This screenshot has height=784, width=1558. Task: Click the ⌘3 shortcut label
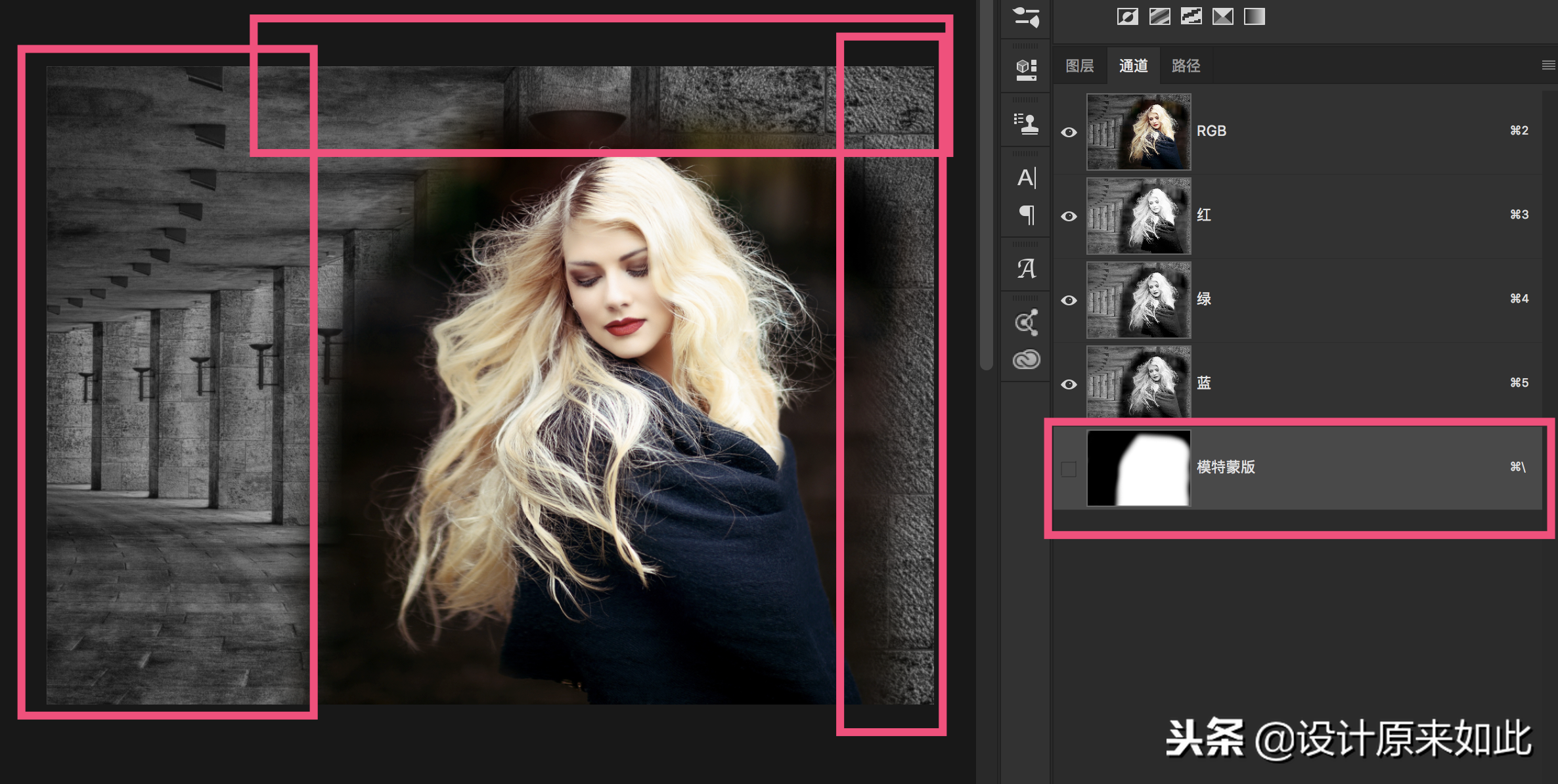(1519, 214)
